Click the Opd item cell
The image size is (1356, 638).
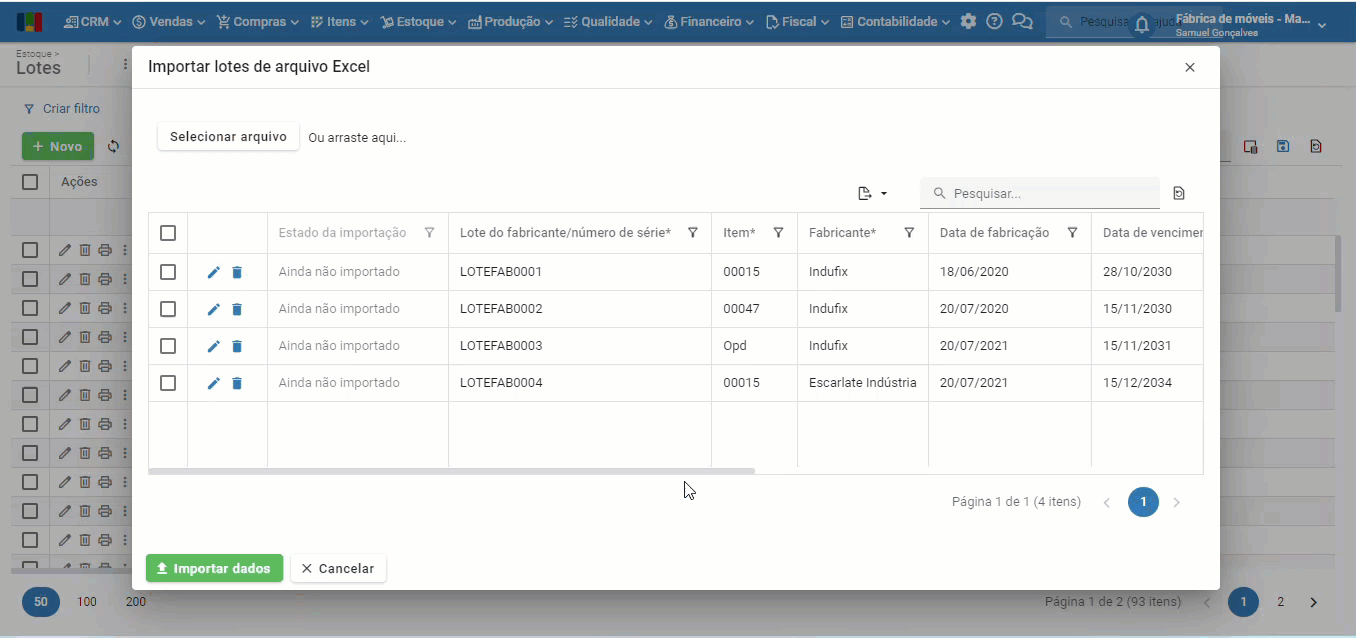(754, 346)
